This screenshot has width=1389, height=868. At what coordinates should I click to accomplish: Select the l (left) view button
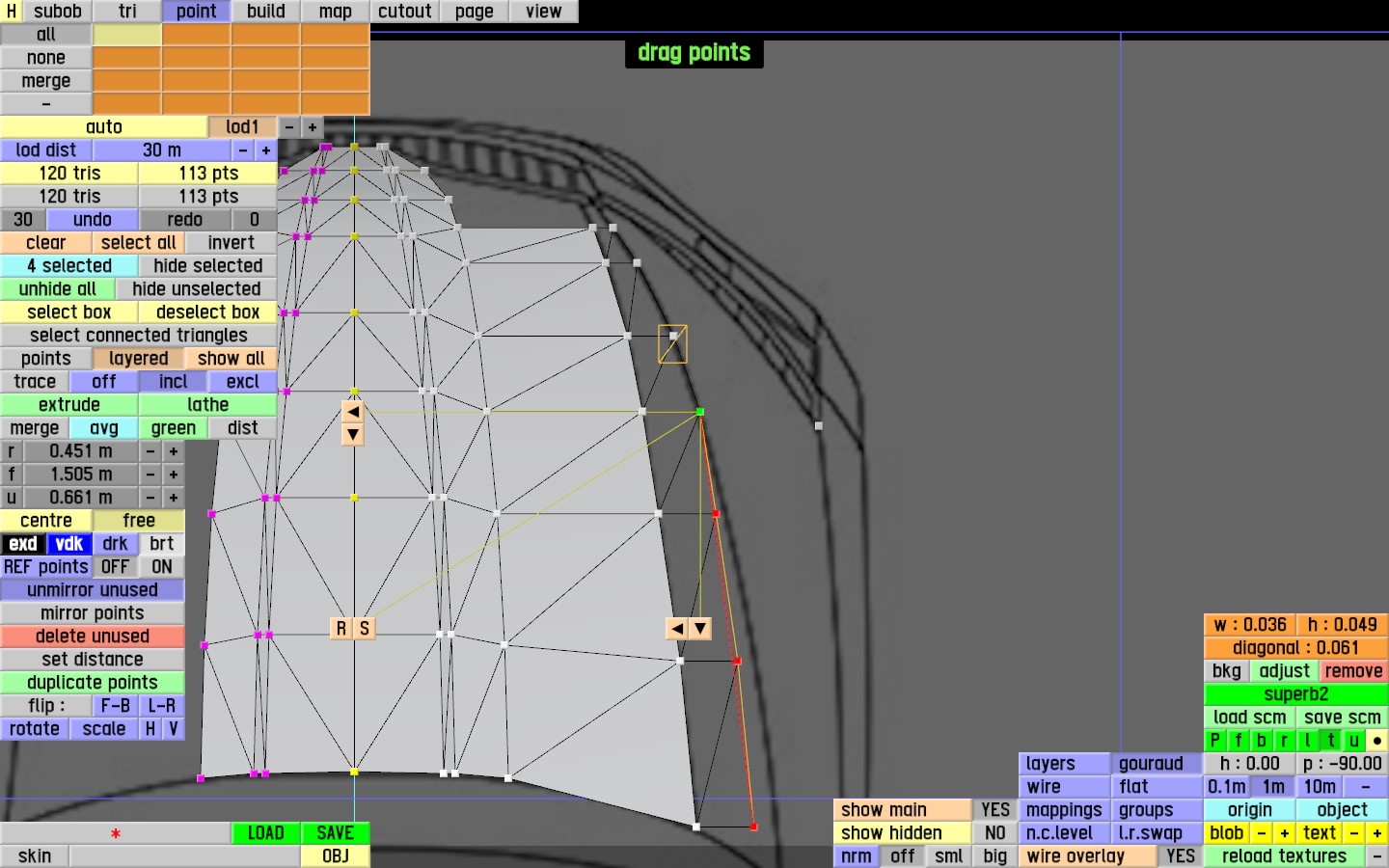(x=1308, y=741)
